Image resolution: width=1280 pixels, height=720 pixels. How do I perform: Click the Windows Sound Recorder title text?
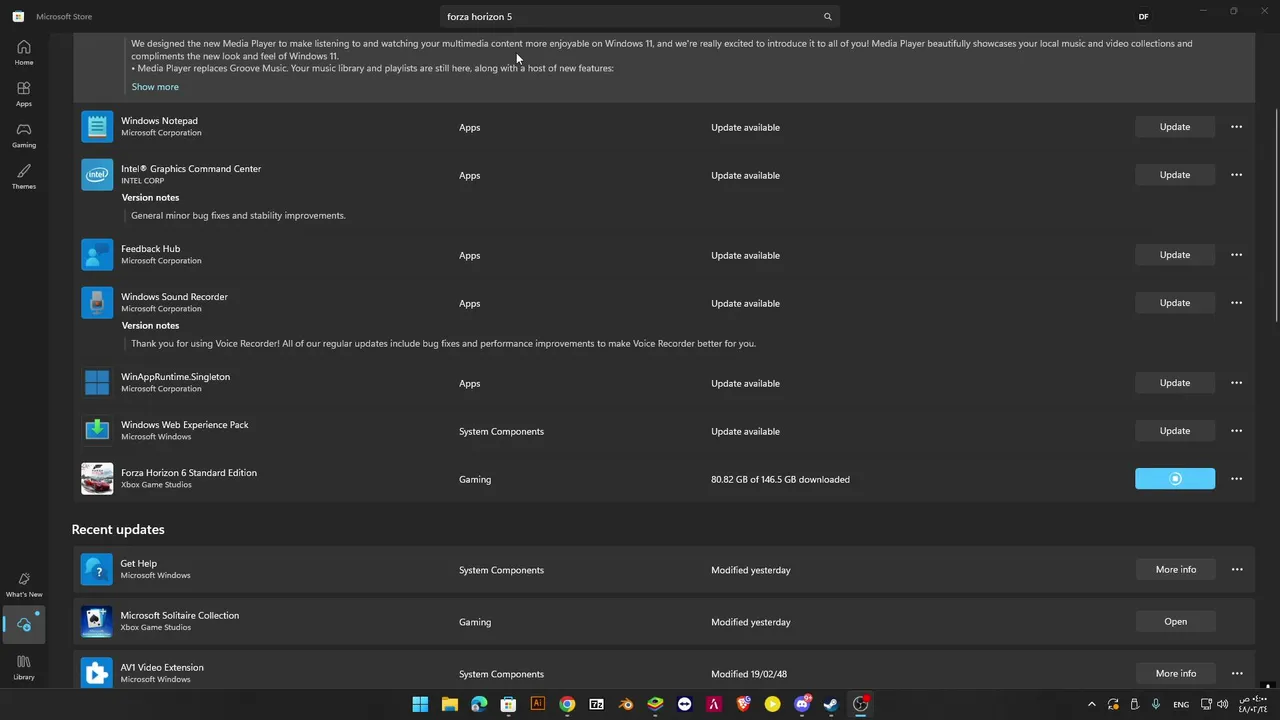pos(174,297)
